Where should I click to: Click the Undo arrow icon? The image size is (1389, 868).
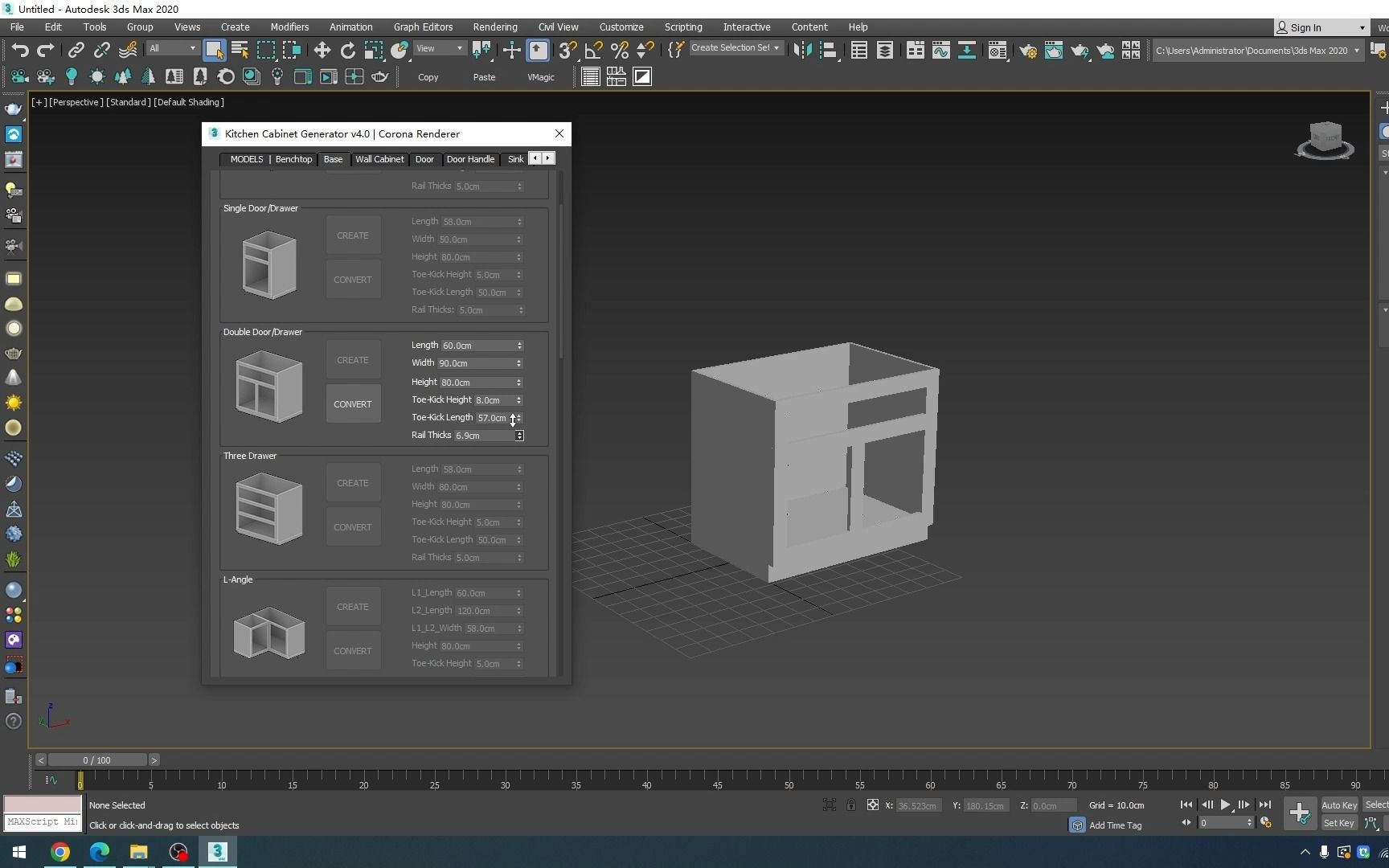(x=20, y=50)
